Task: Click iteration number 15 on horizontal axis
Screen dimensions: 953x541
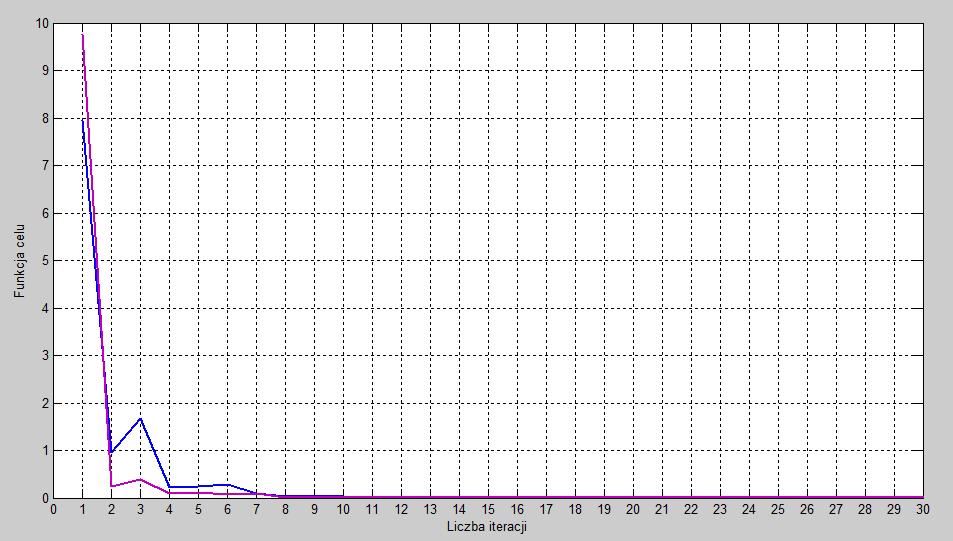Action: coord(488,510)
